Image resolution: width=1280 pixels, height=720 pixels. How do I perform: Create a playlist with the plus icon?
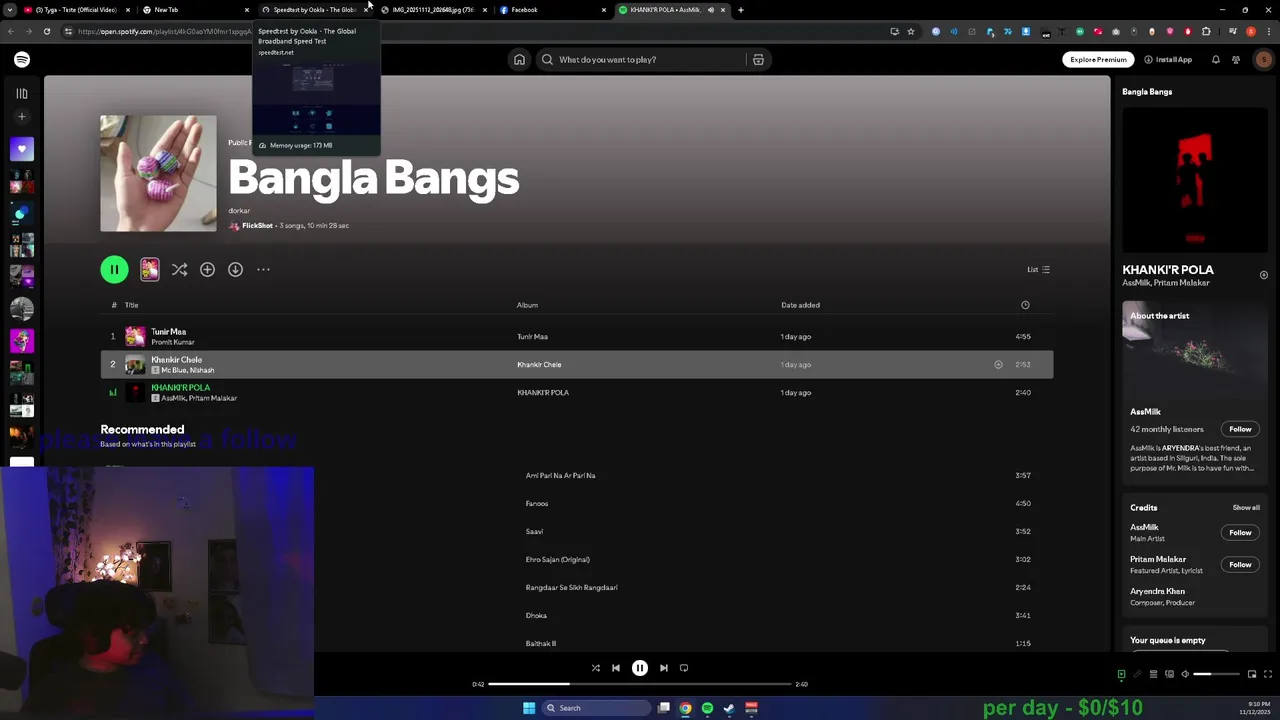tap(22, 117)
